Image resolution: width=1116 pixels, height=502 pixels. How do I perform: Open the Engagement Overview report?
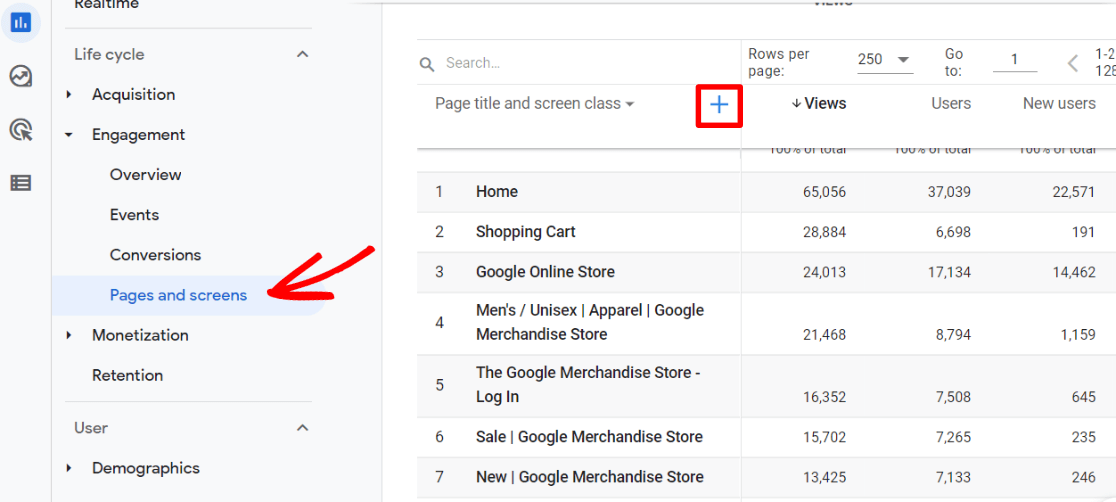[145, 174]
